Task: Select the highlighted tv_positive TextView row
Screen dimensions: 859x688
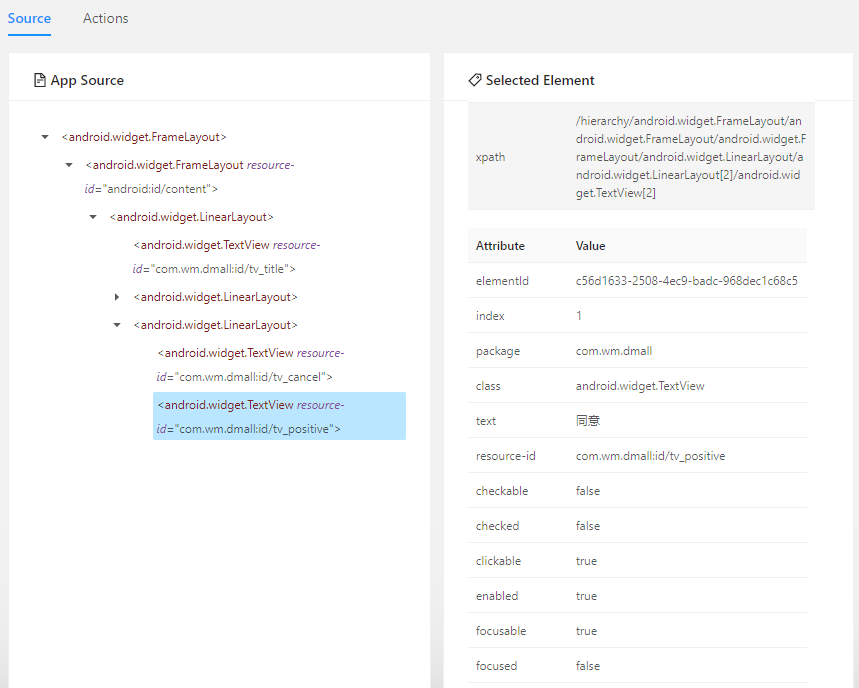Action: pos(279,416)
